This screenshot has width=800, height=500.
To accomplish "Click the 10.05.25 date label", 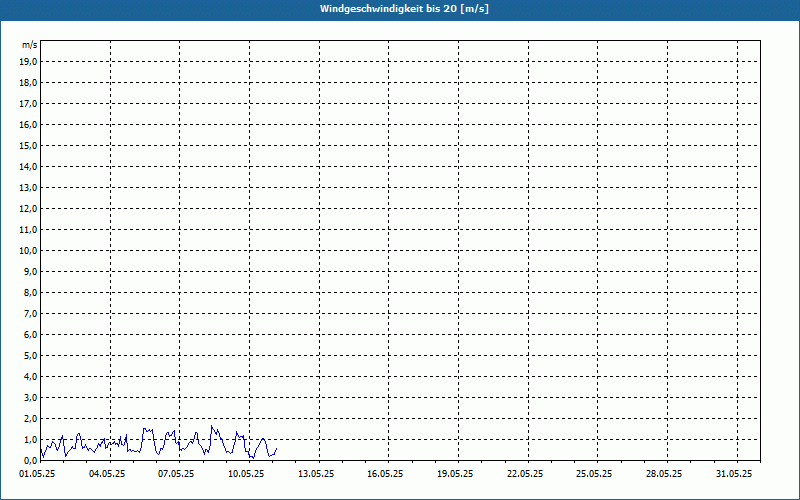I will pos(246,474).
